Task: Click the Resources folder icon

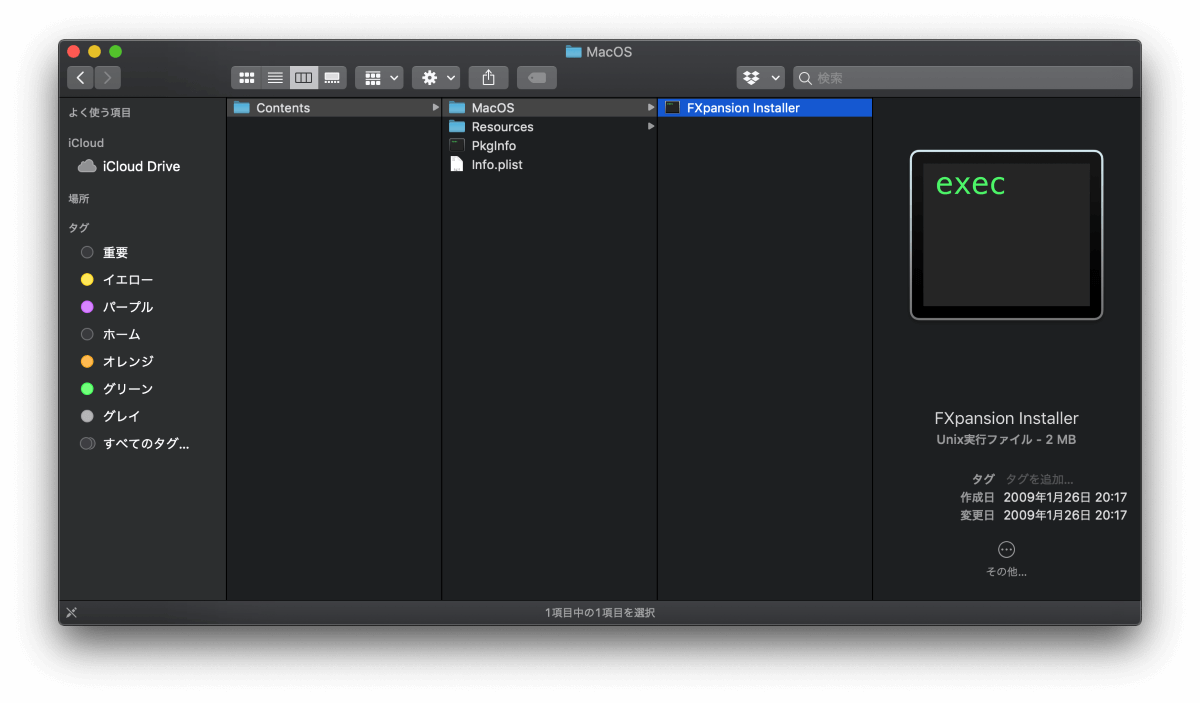Action: point(457,127)
